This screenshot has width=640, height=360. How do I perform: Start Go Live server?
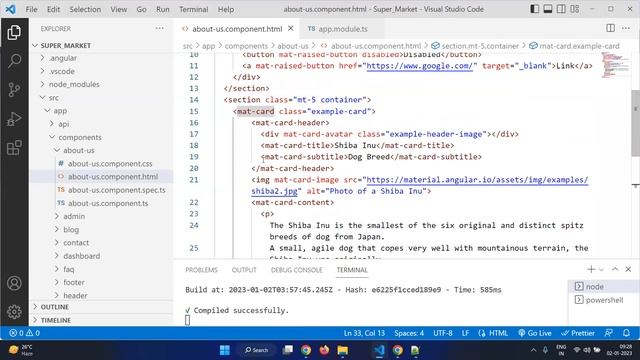535,333
